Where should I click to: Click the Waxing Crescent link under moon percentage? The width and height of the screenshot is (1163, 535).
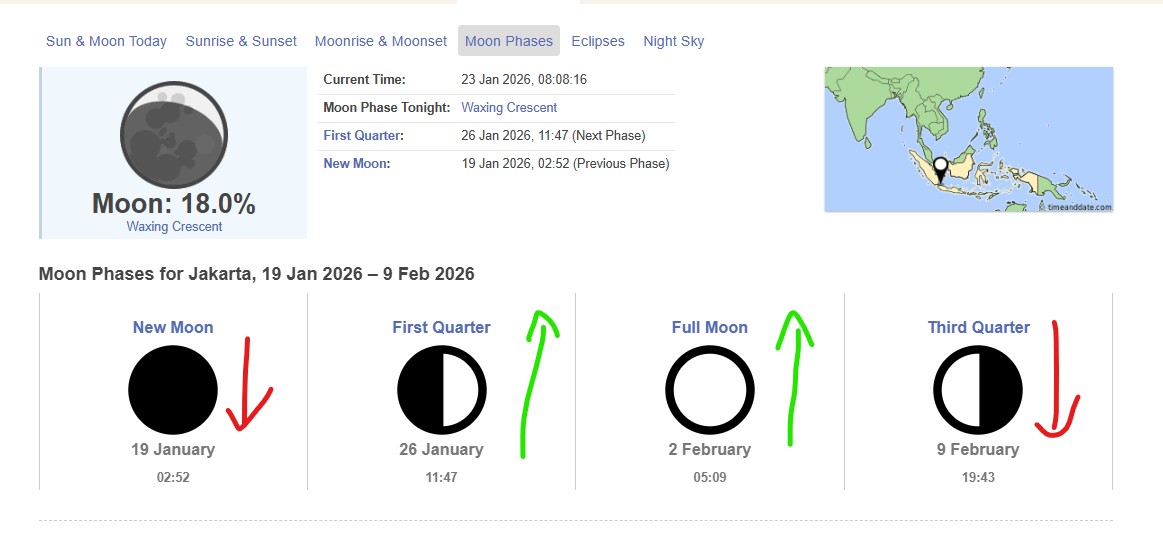click(174, 227)
